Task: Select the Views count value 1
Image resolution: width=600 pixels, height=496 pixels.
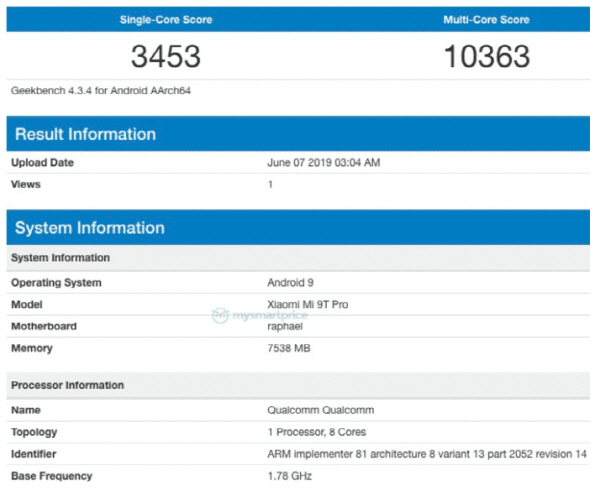Action: pos(270,184)
